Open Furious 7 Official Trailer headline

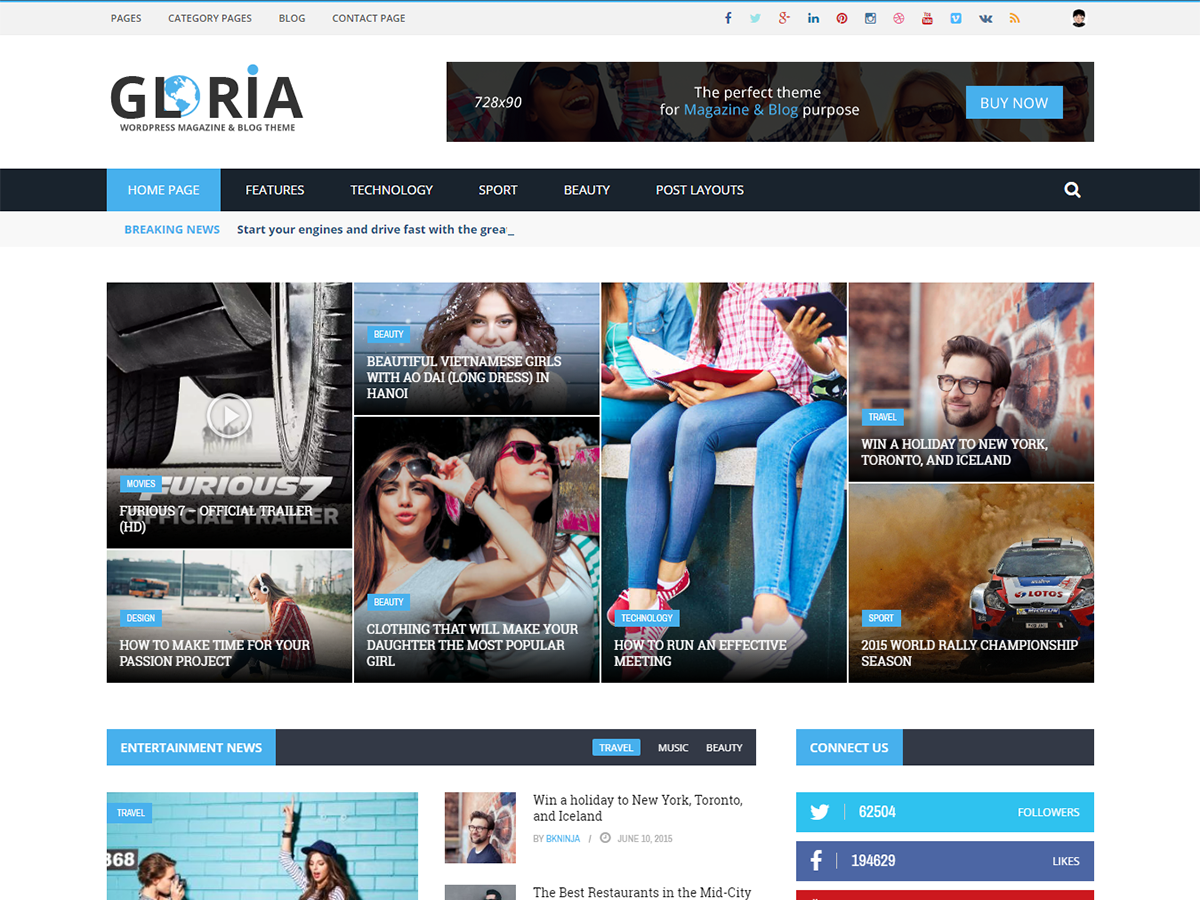tap(216, 518)
